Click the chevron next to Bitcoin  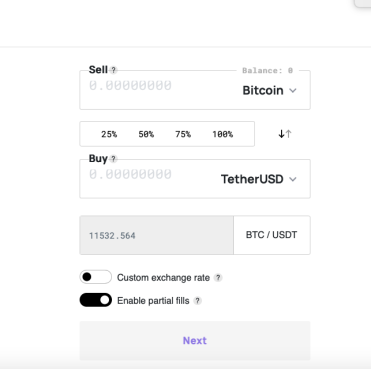click(x=293, y=91)
